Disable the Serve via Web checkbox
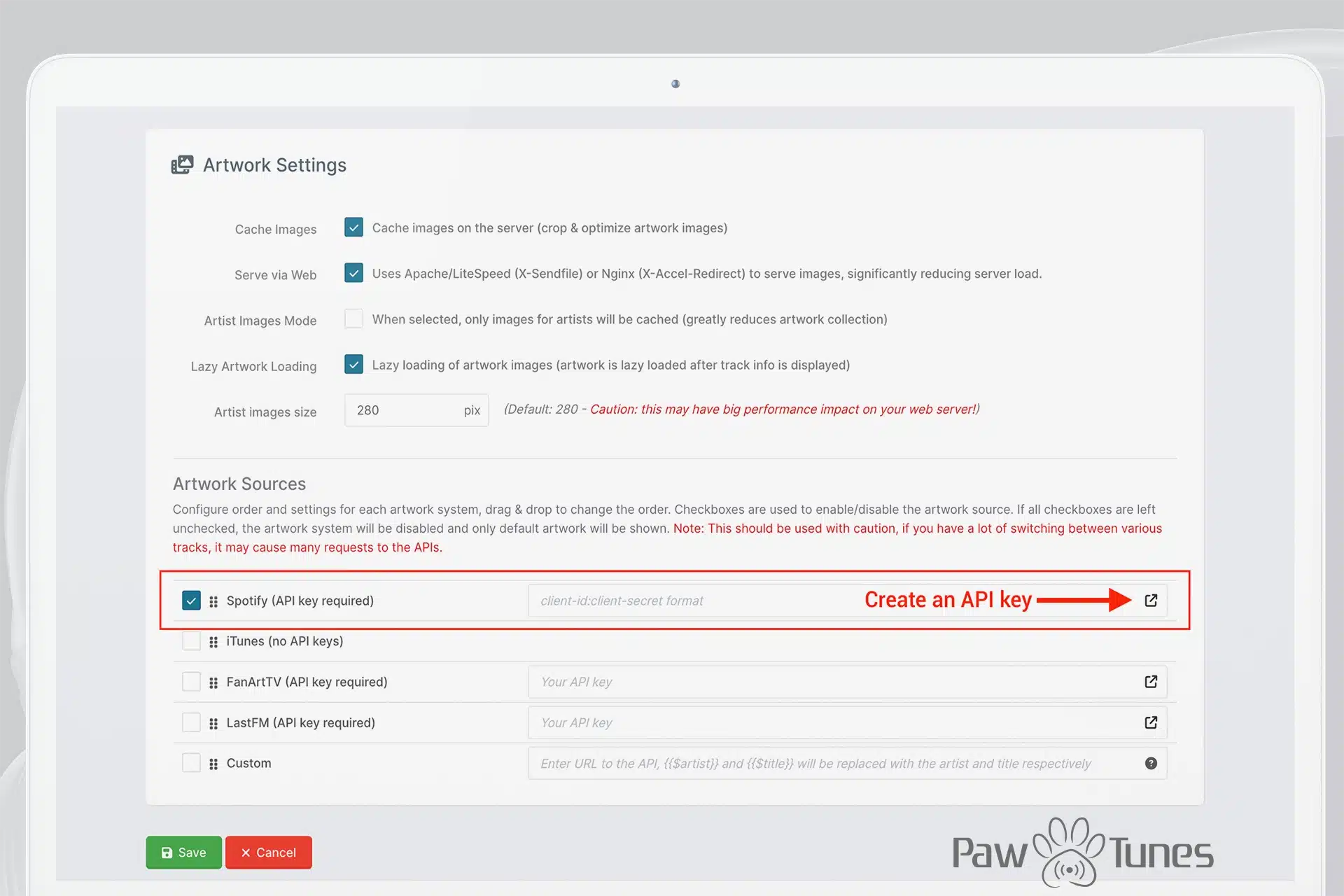The image size is (1344, 896). point(353,273)
